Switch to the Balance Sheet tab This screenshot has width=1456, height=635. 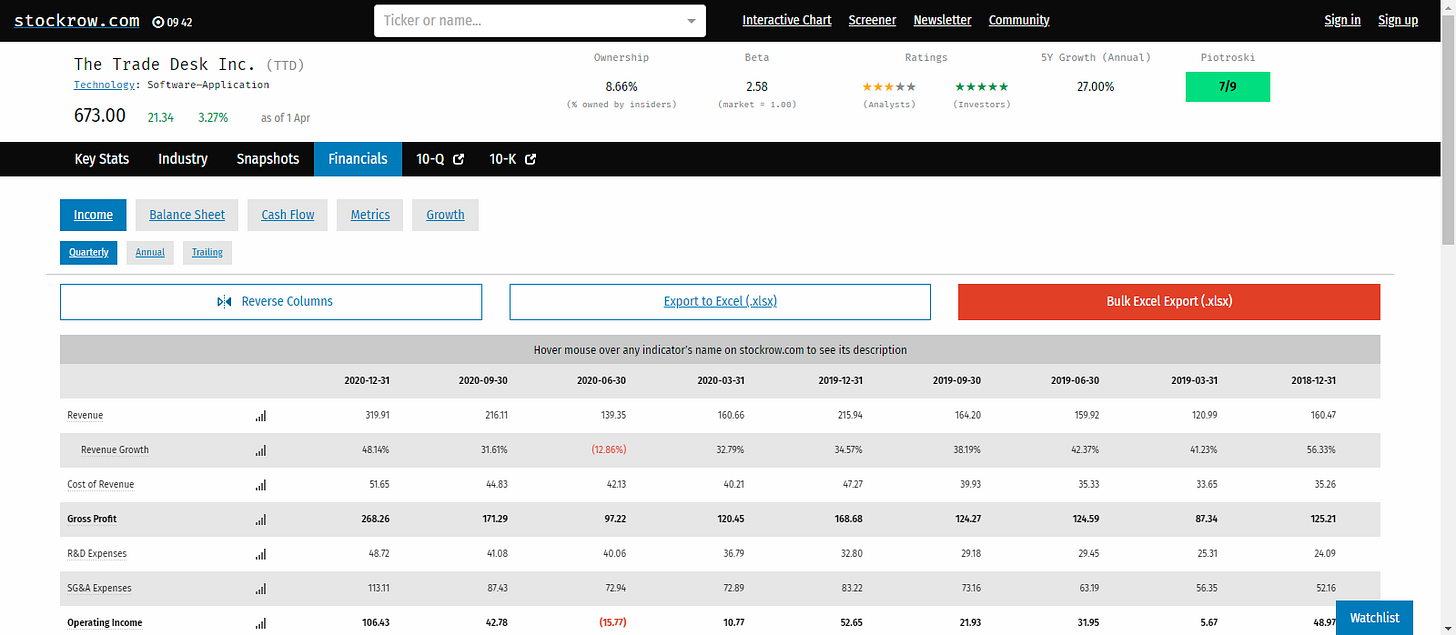187,215
